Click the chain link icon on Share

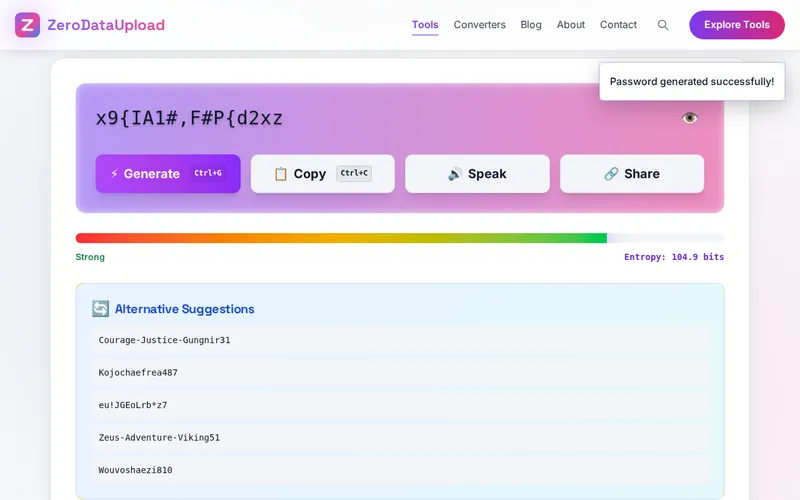[611, 174]
